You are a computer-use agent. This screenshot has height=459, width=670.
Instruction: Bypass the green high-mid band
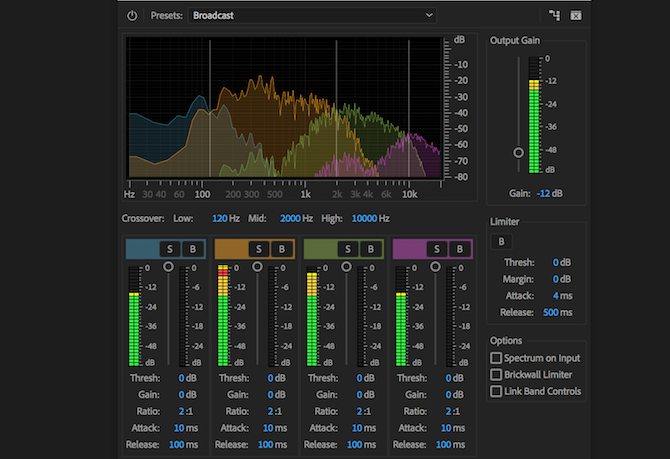[x=370, y=249]
